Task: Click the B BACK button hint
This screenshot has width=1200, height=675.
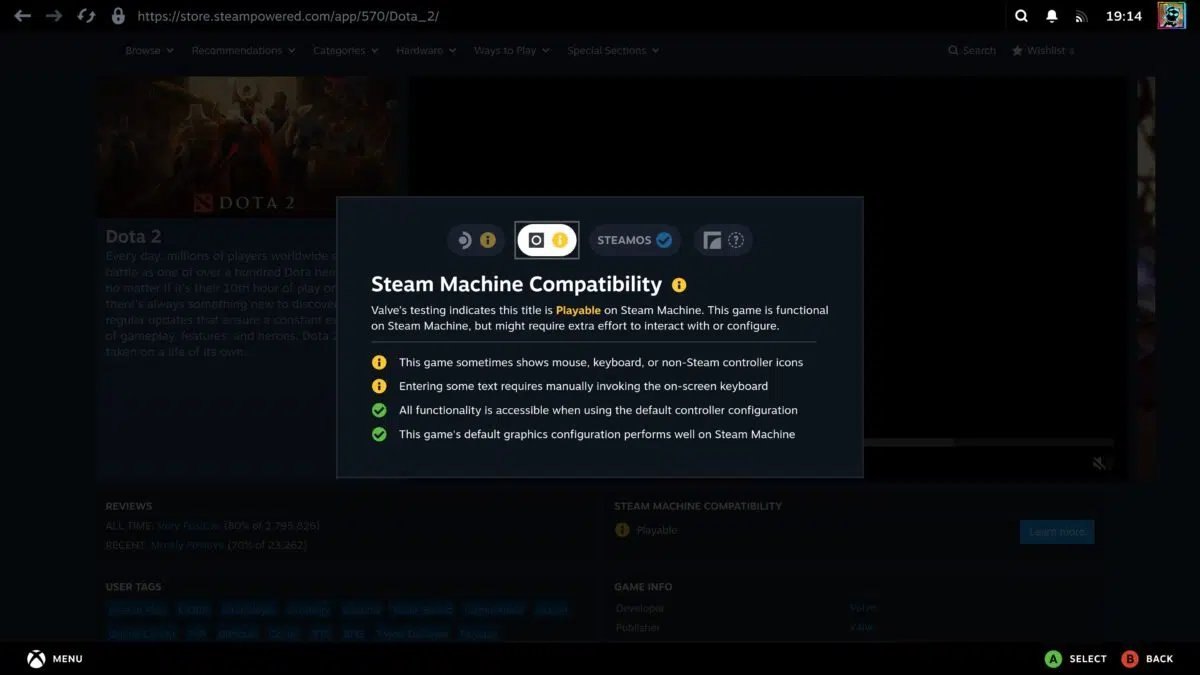Action: coord(1147,659)
